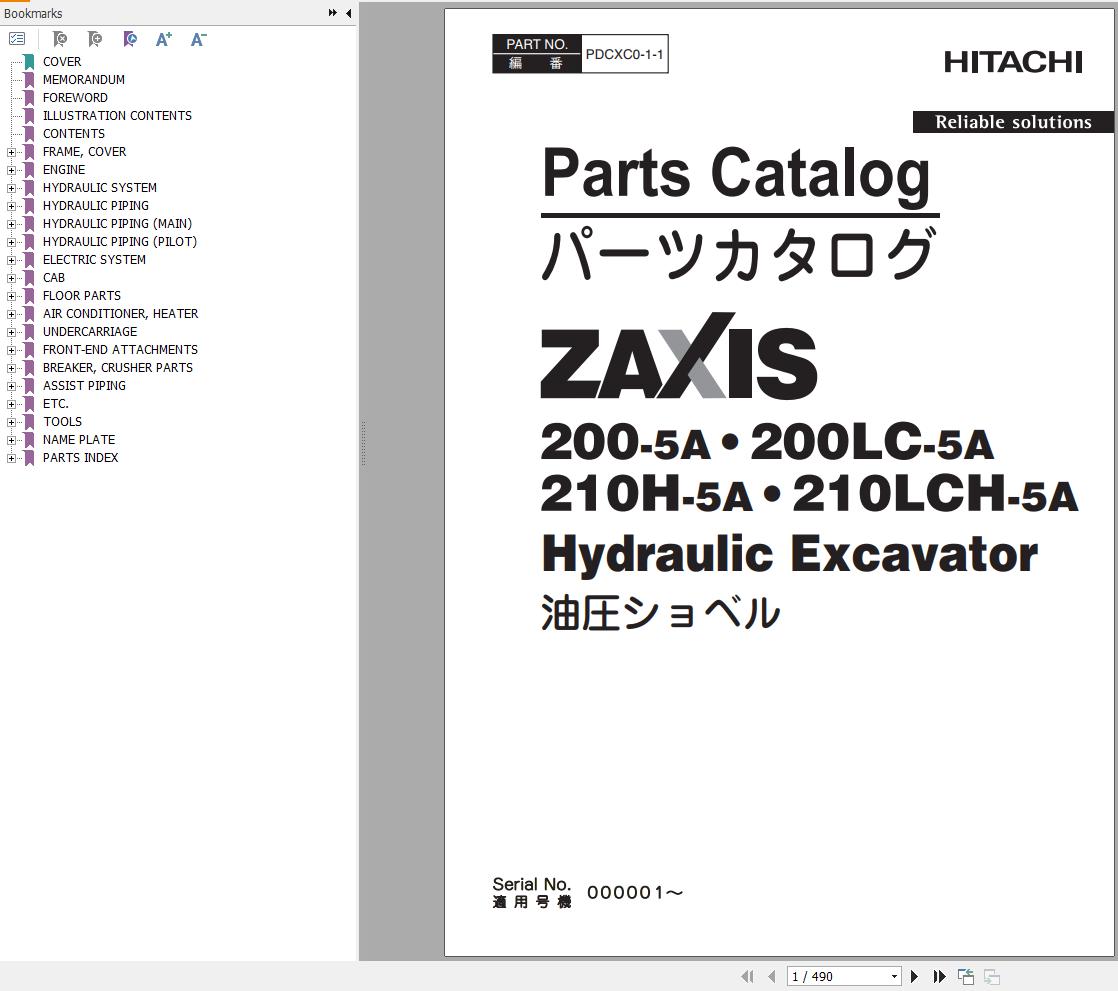
Task: Click the part number PDCXC0-1-1 text
Action: pyautogui.click(x=624, y=54)
